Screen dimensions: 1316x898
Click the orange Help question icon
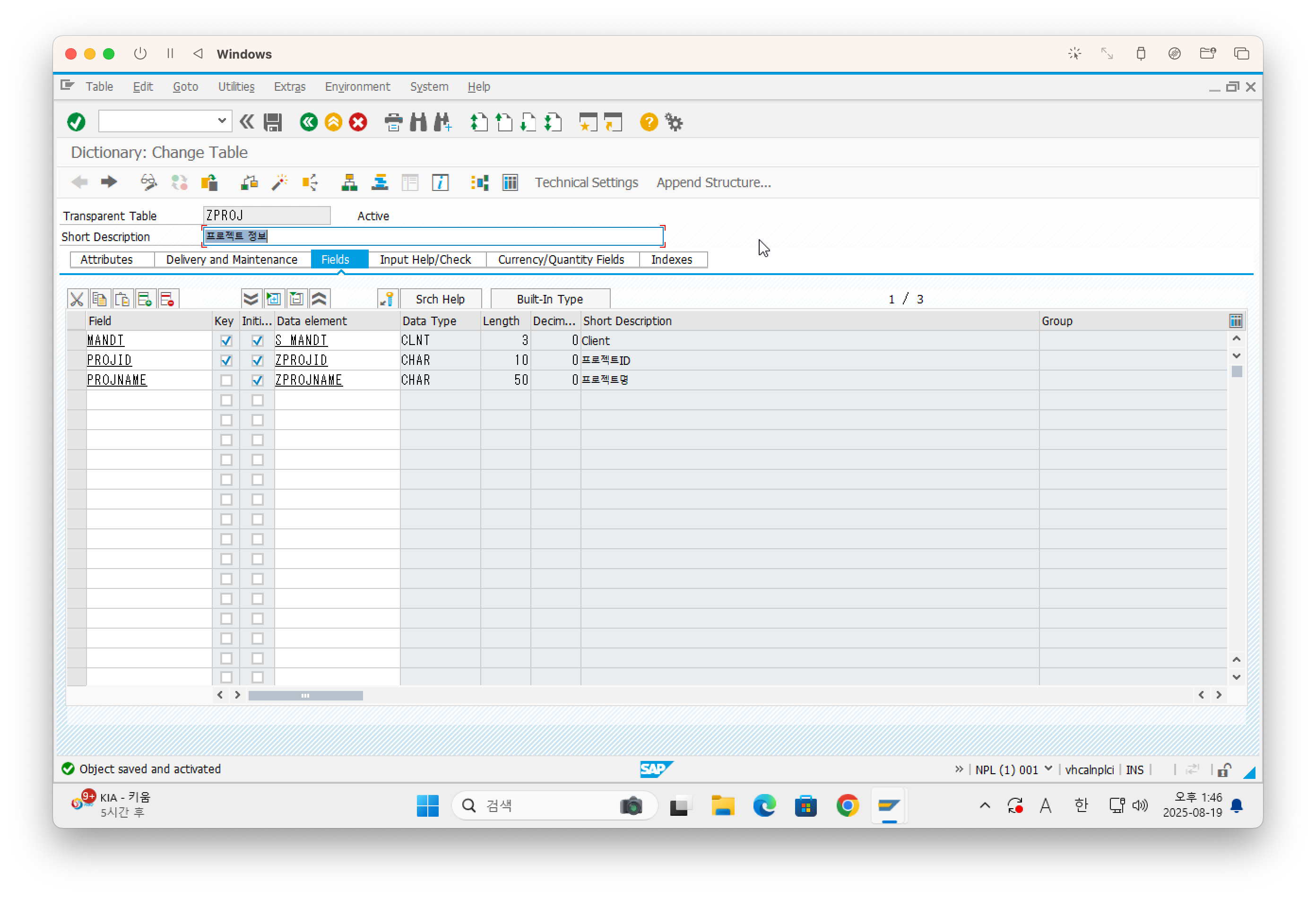coord(649,122)
